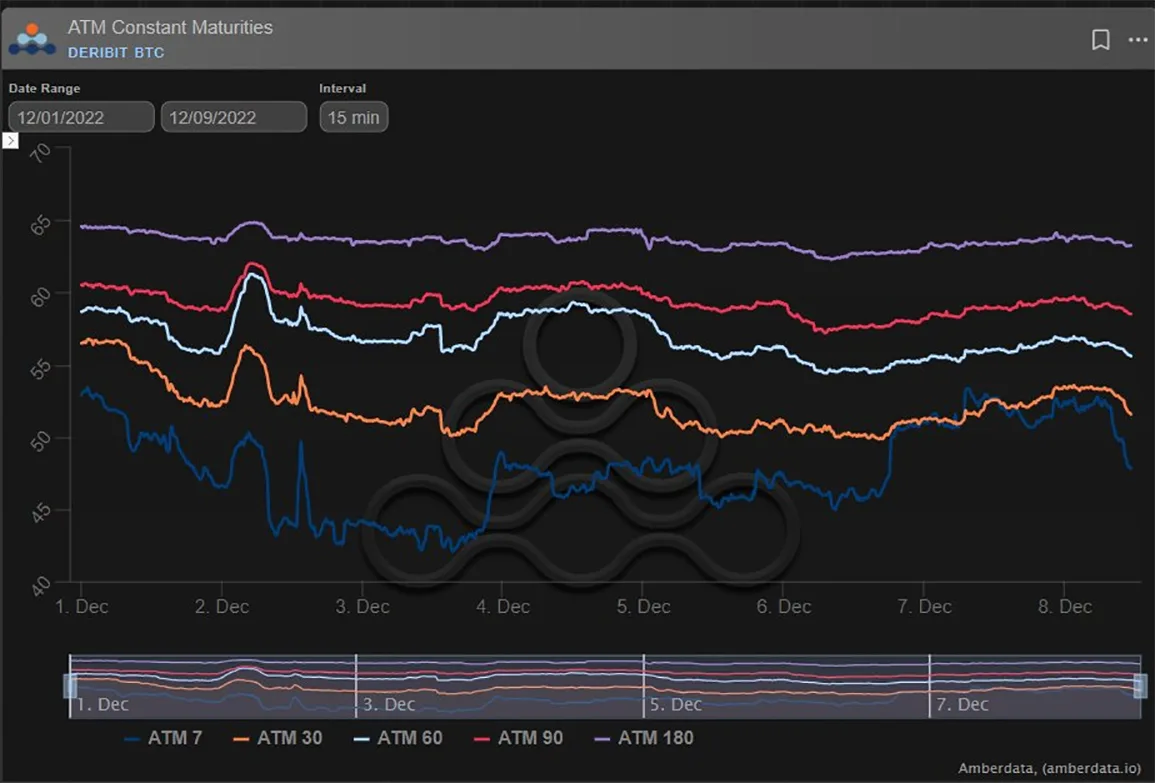The image size is (1155, 783).
Task: Grab the left navigator range handle
Action: click(x=70, y=686)
